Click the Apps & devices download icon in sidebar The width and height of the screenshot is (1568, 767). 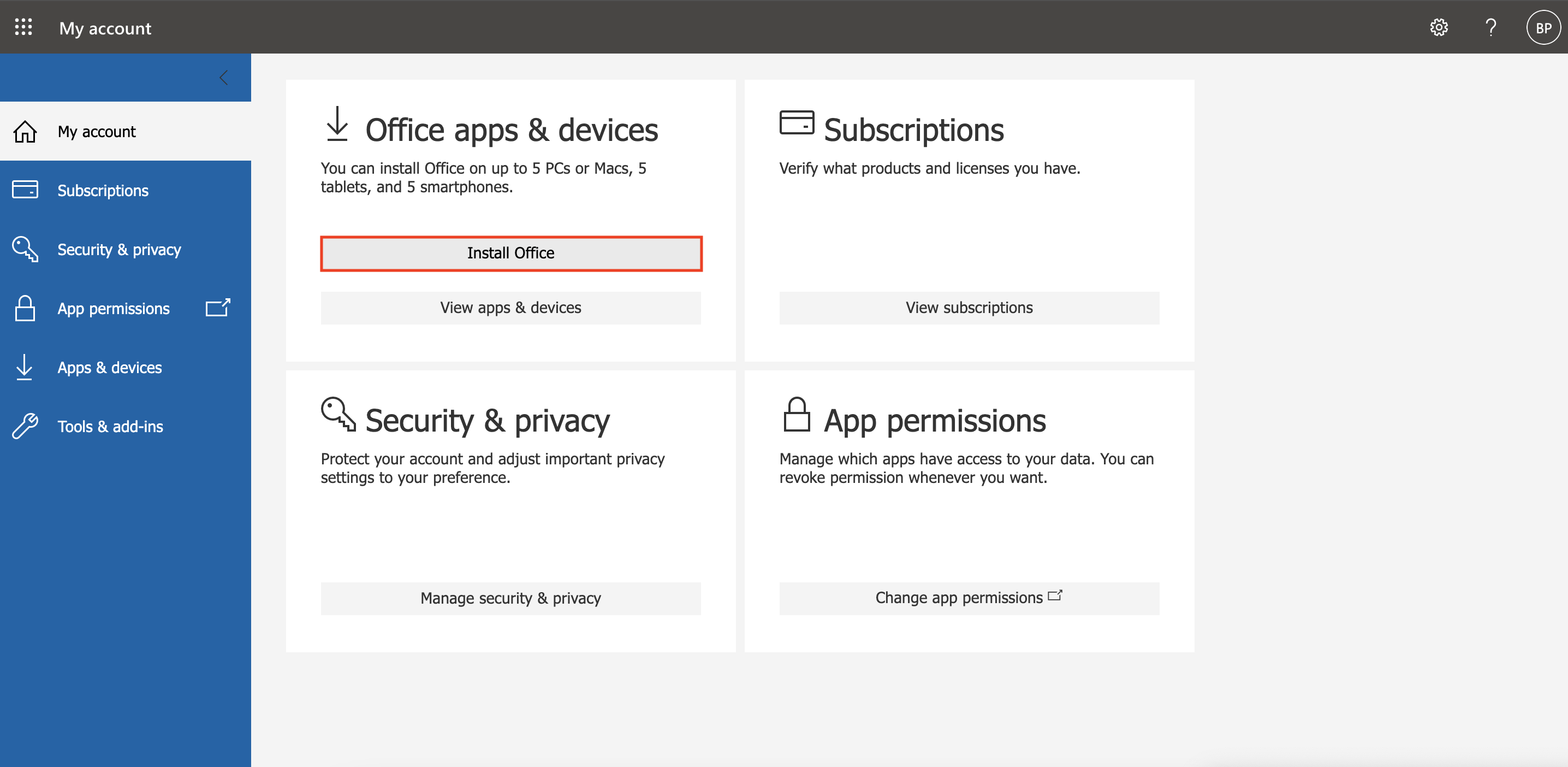coord(25,367)
